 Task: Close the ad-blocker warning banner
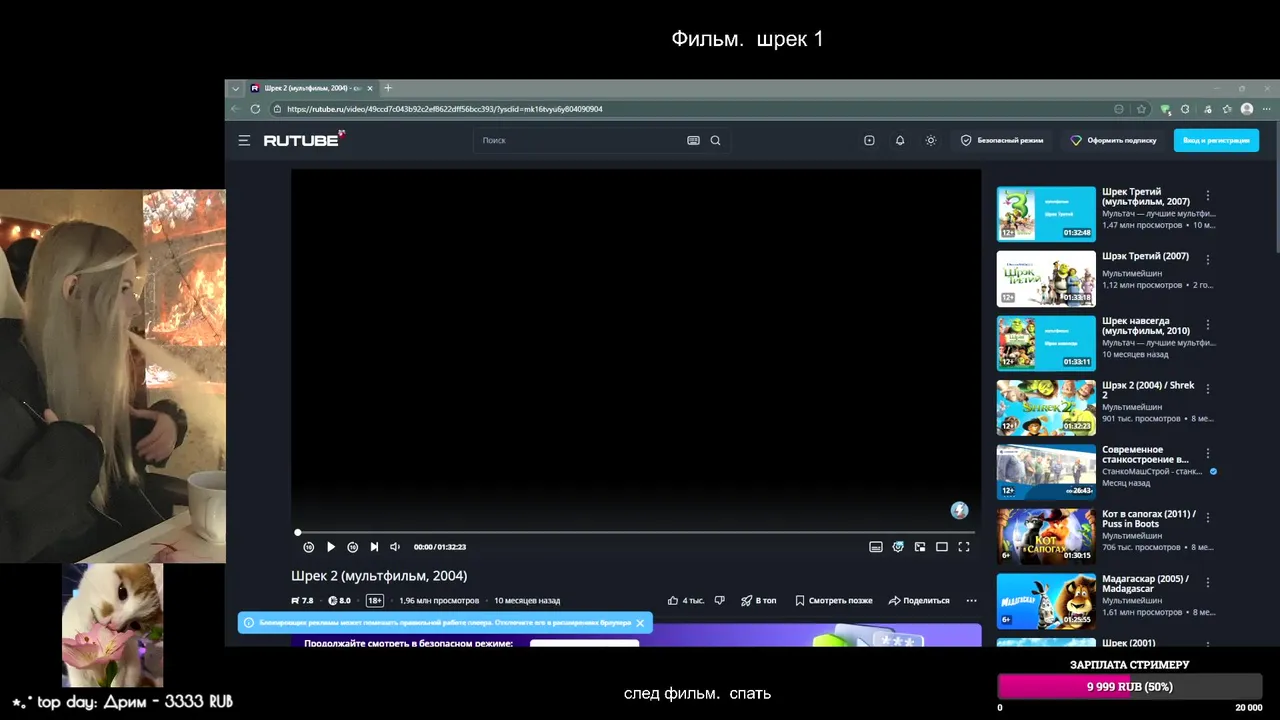tap(640, 623)
